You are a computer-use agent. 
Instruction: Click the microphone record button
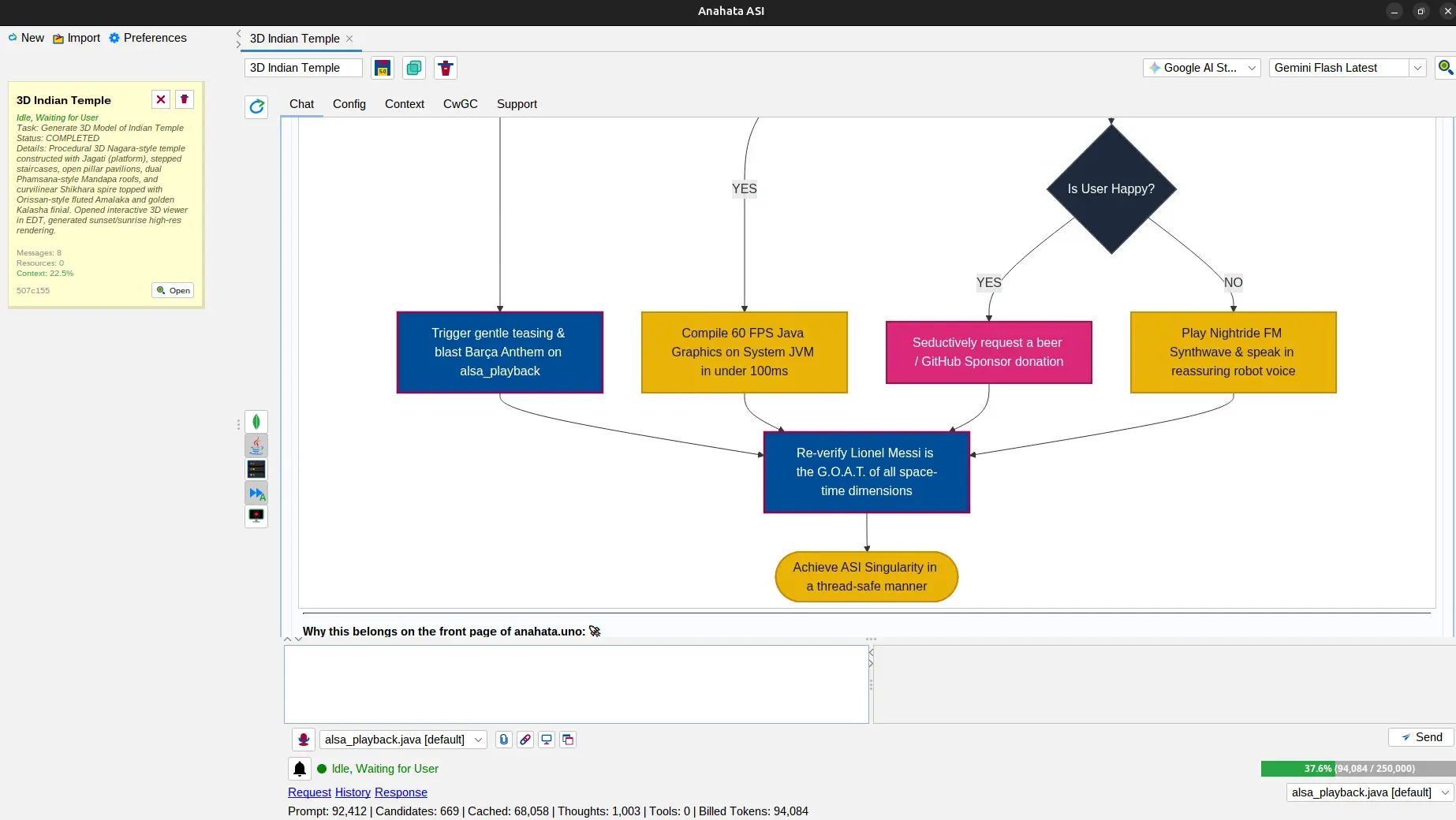[304, 740]
